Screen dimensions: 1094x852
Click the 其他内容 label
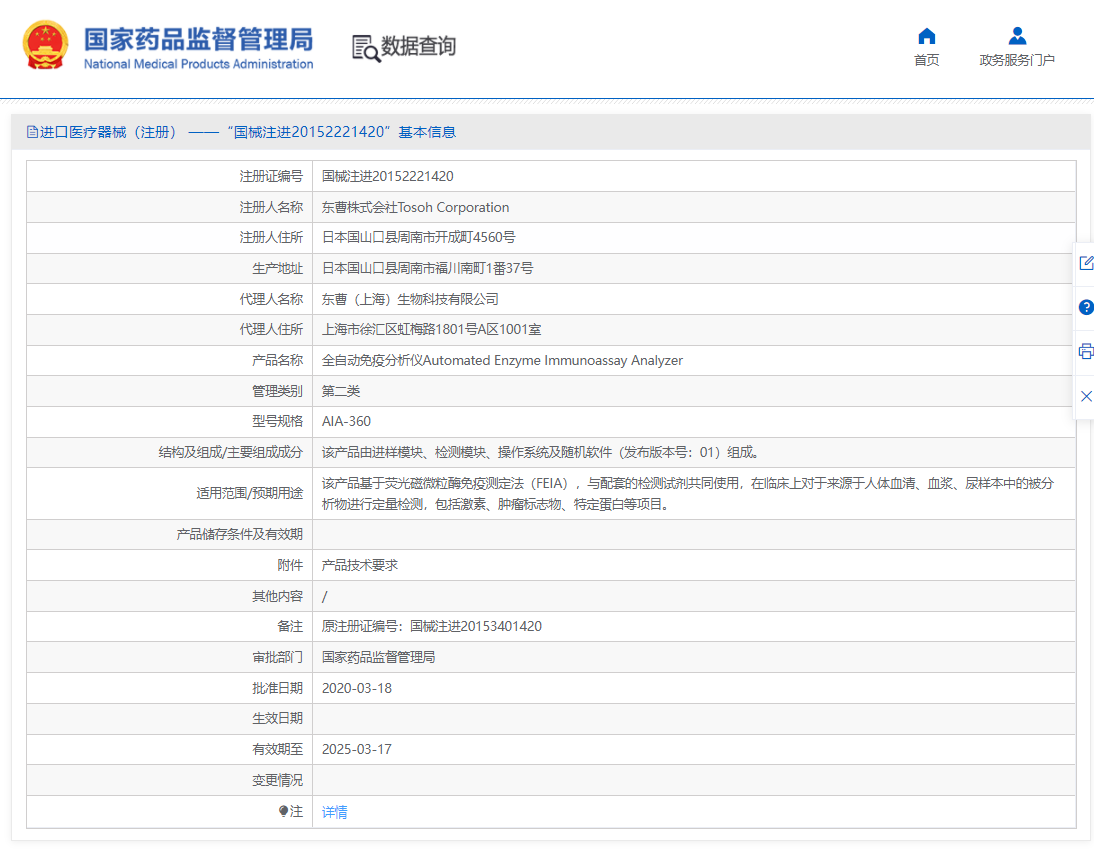point(278,596)
